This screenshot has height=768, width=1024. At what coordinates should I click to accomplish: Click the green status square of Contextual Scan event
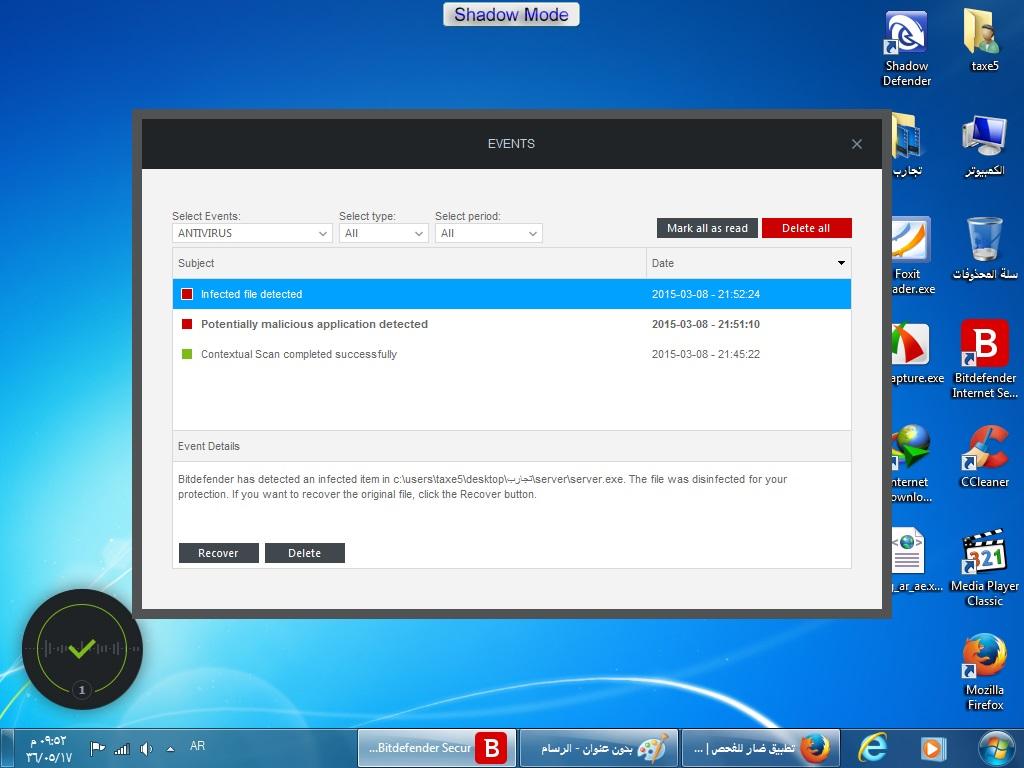click(x=187, y=354)
